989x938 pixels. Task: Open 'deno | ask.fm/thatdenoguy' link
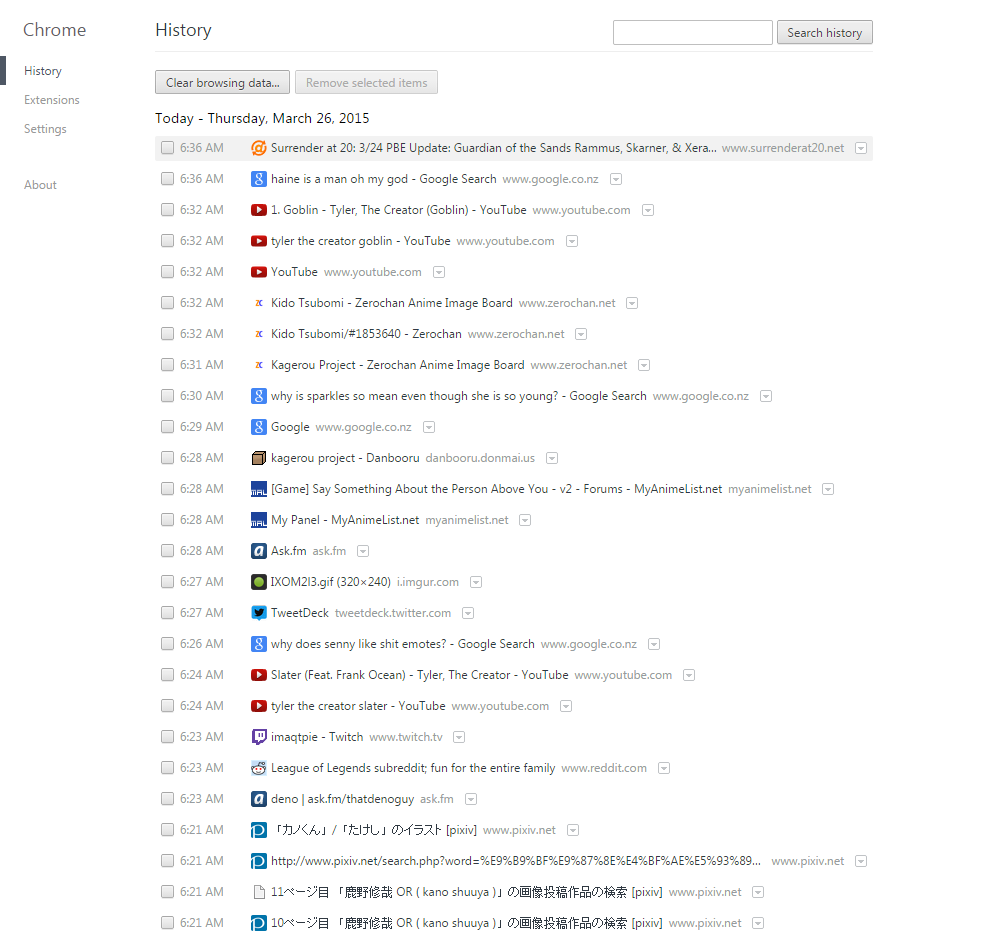(x=342, y=799)
